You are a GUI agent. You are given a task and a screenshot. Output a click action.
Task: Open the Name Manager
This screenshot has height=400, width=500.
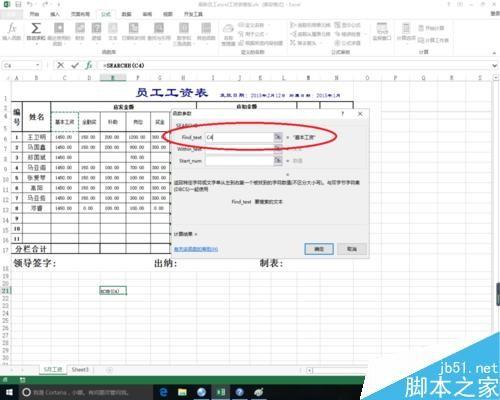coord(228,34)
